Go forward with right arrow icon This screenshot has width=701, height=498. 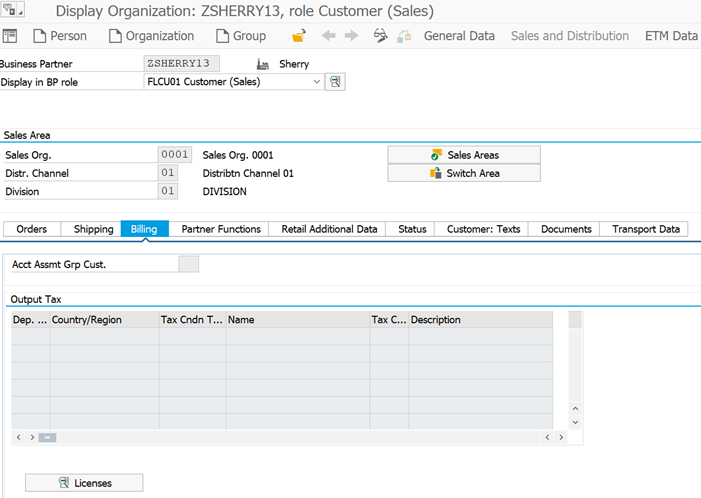352,35
